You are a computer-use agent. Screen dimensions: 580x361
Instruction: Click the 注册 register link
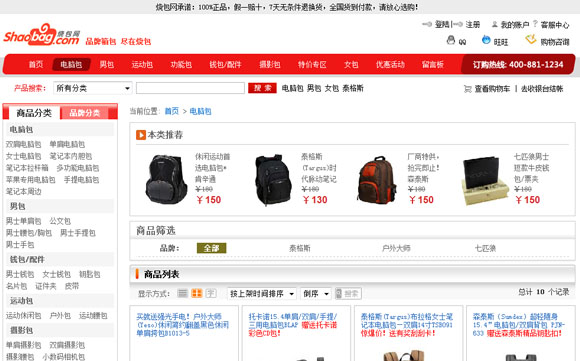[x=472, y=24]
